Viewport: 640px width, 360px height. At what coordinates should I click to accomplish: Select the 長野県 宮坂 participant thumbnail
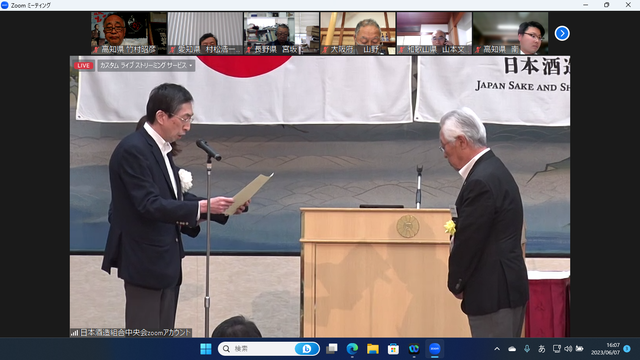click(x=281, y=33)
